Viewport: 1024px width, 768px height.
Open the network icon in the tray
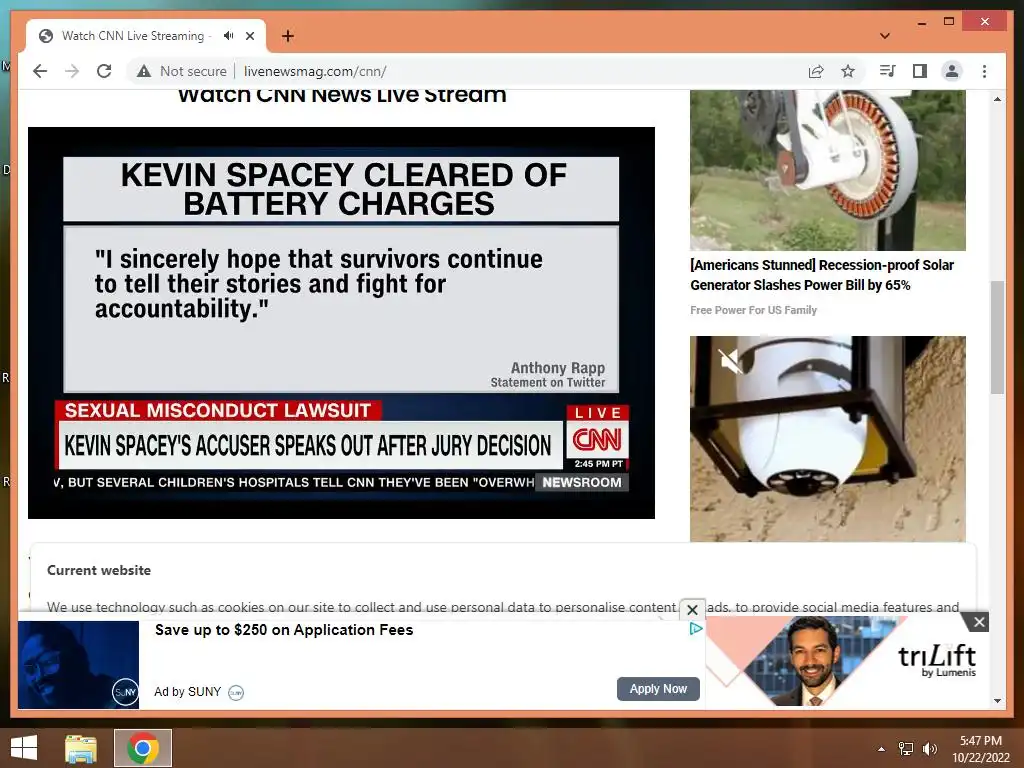[x=906, y=749]
